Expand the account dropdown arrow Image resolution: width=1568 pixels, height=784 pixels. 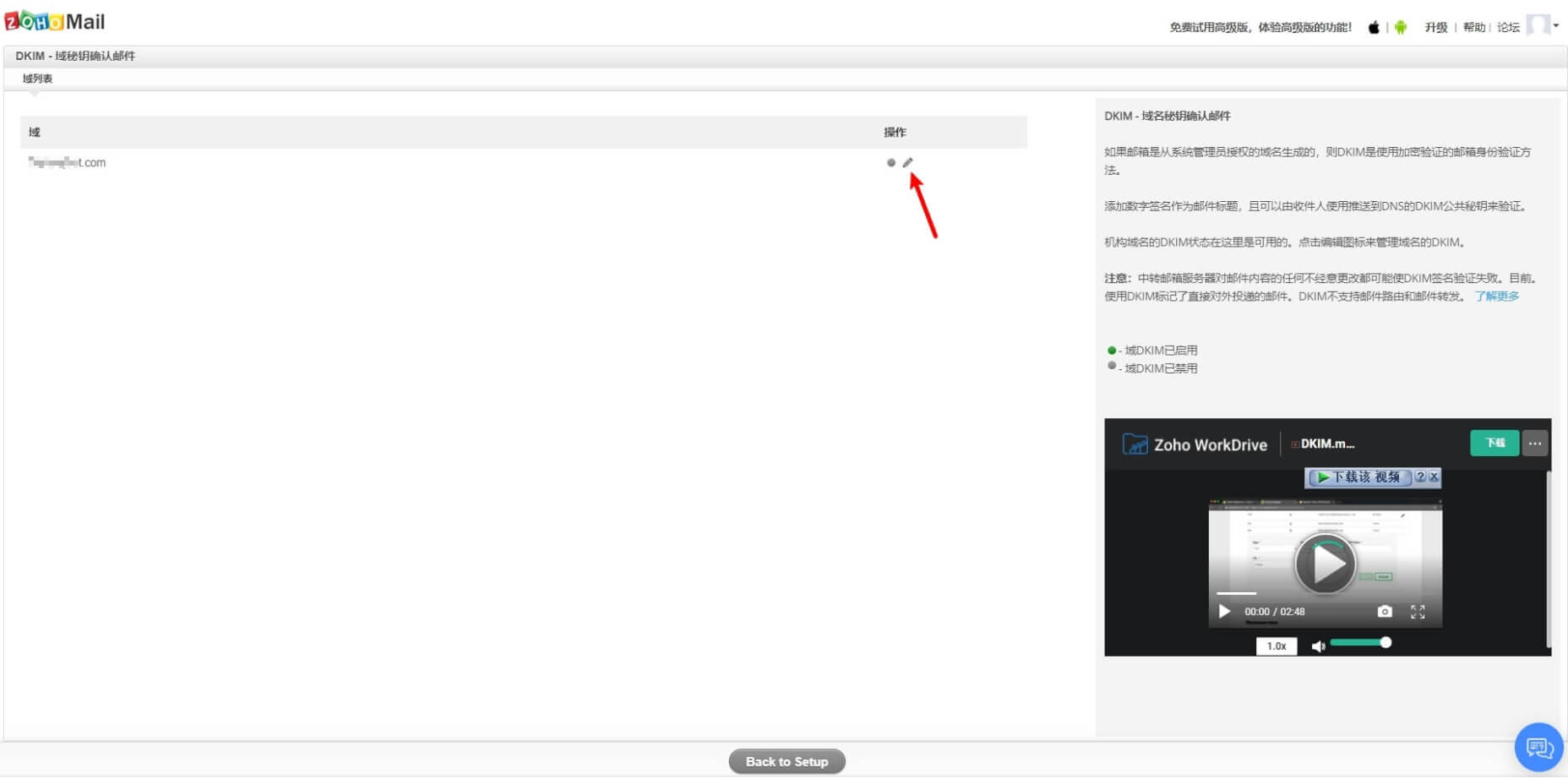pos(1556,25)
